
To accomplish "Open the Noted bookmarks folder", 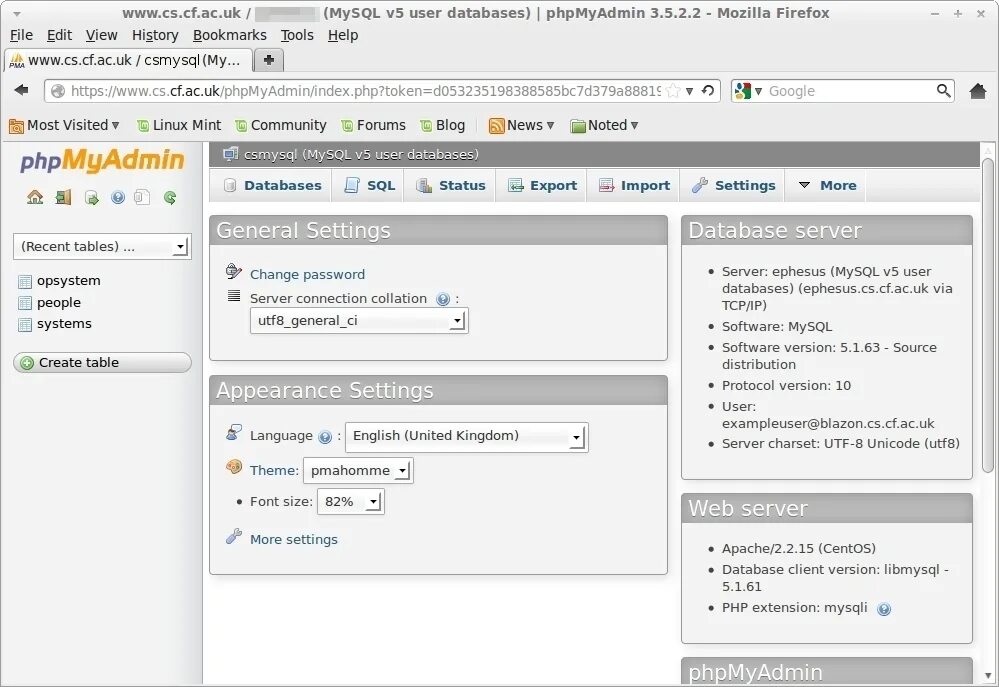I will click(x=604, y=125).
